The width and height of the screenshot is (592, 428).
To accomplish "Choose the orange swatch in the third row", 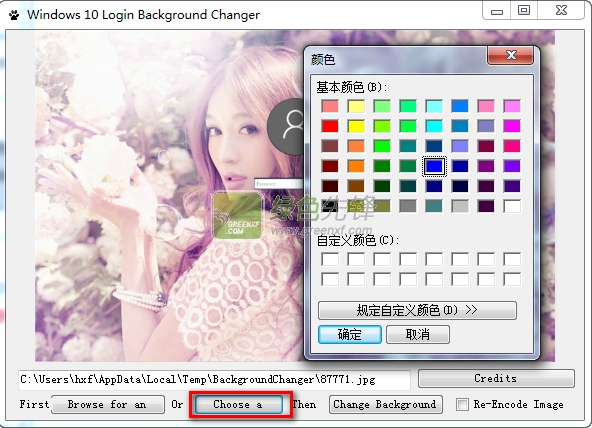I will pyautogui.click(x=356, y=146).
